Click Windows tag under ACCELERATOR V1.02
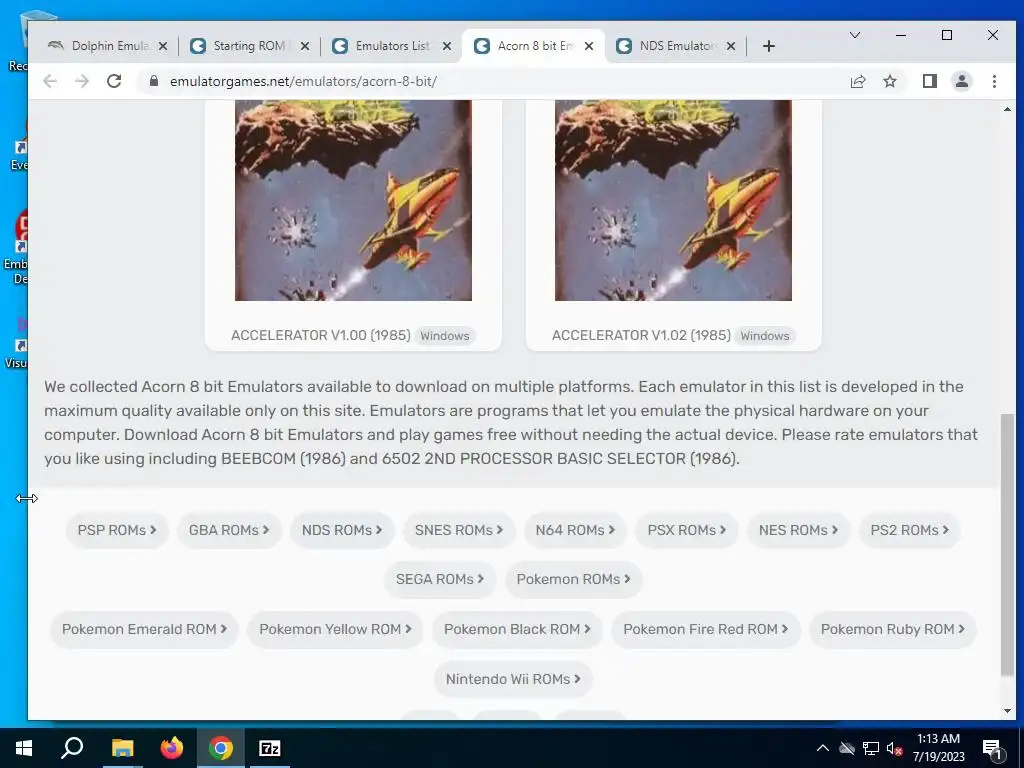 point(765,336)
